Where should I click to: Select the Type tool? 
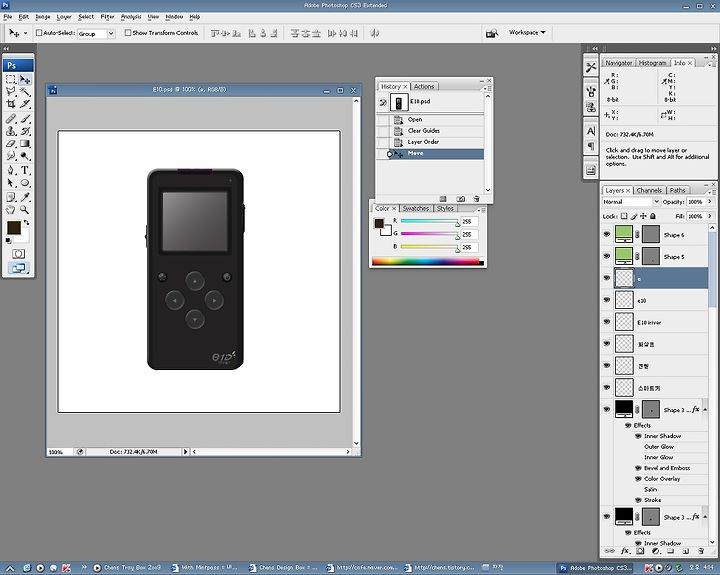point(25,170)
